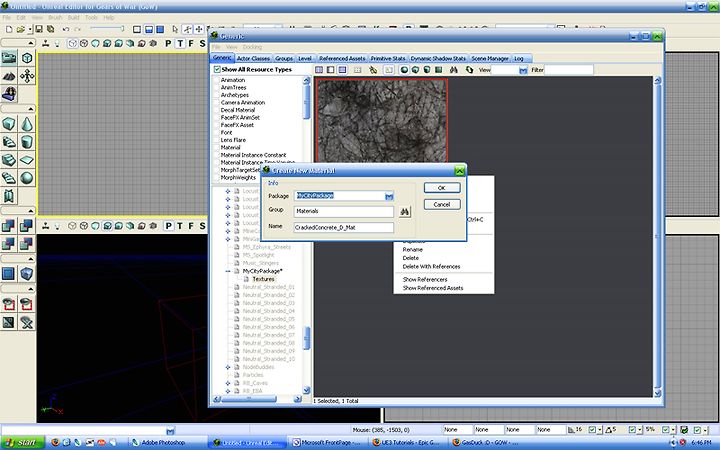Screen dimensions: 720x450
Task: Activate Camera mode in the left toolbox
Action: tap(9, 58)
